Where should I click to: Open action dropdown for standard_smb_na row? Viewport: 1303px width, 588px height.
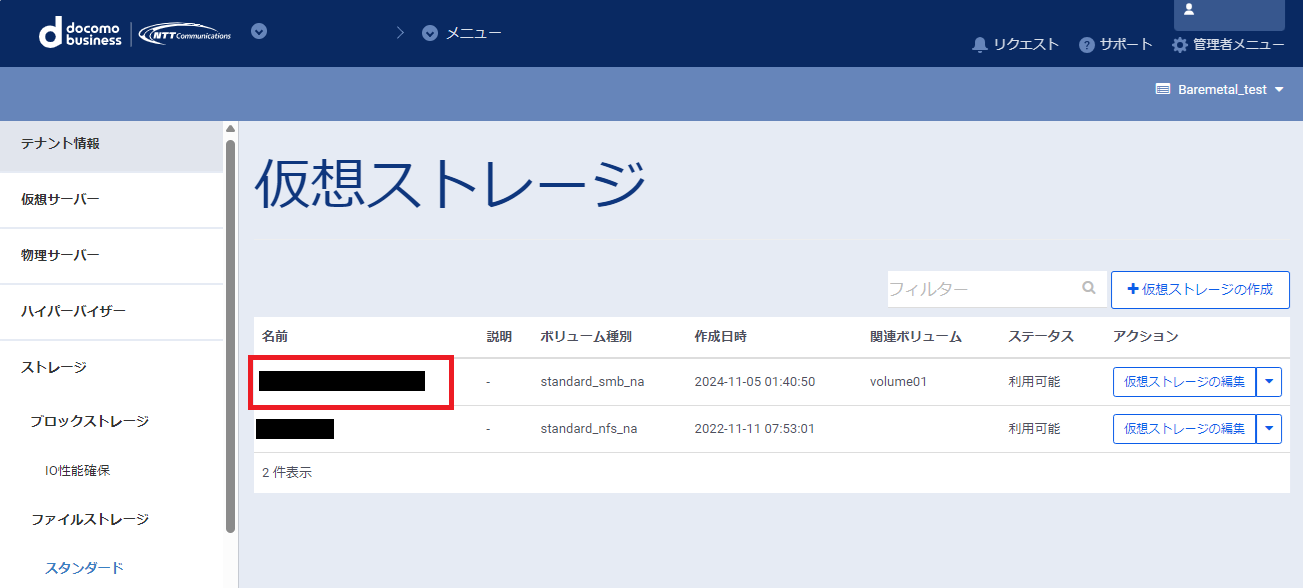[x=1269, y=381]
